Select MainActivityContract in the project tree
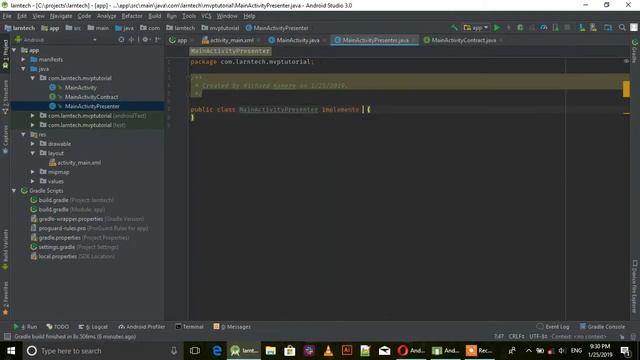 [91, 97]
